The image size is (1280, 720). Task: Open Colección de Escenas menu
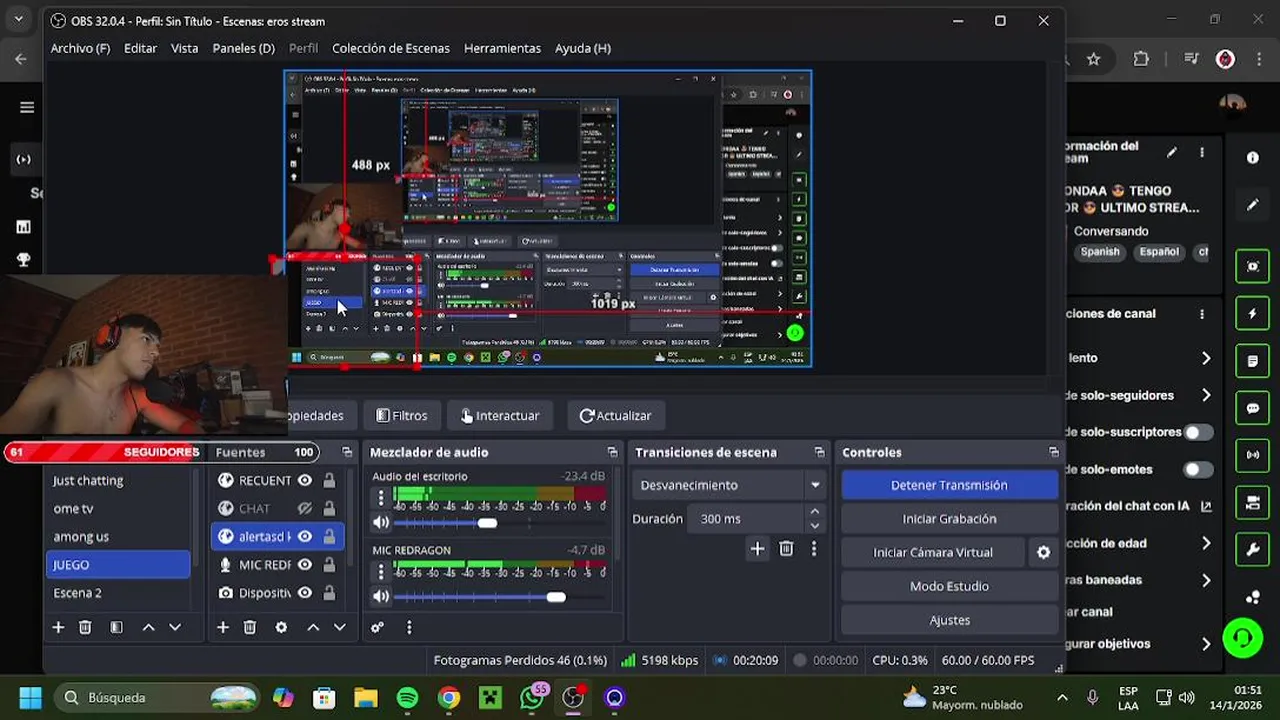[391, 48]
